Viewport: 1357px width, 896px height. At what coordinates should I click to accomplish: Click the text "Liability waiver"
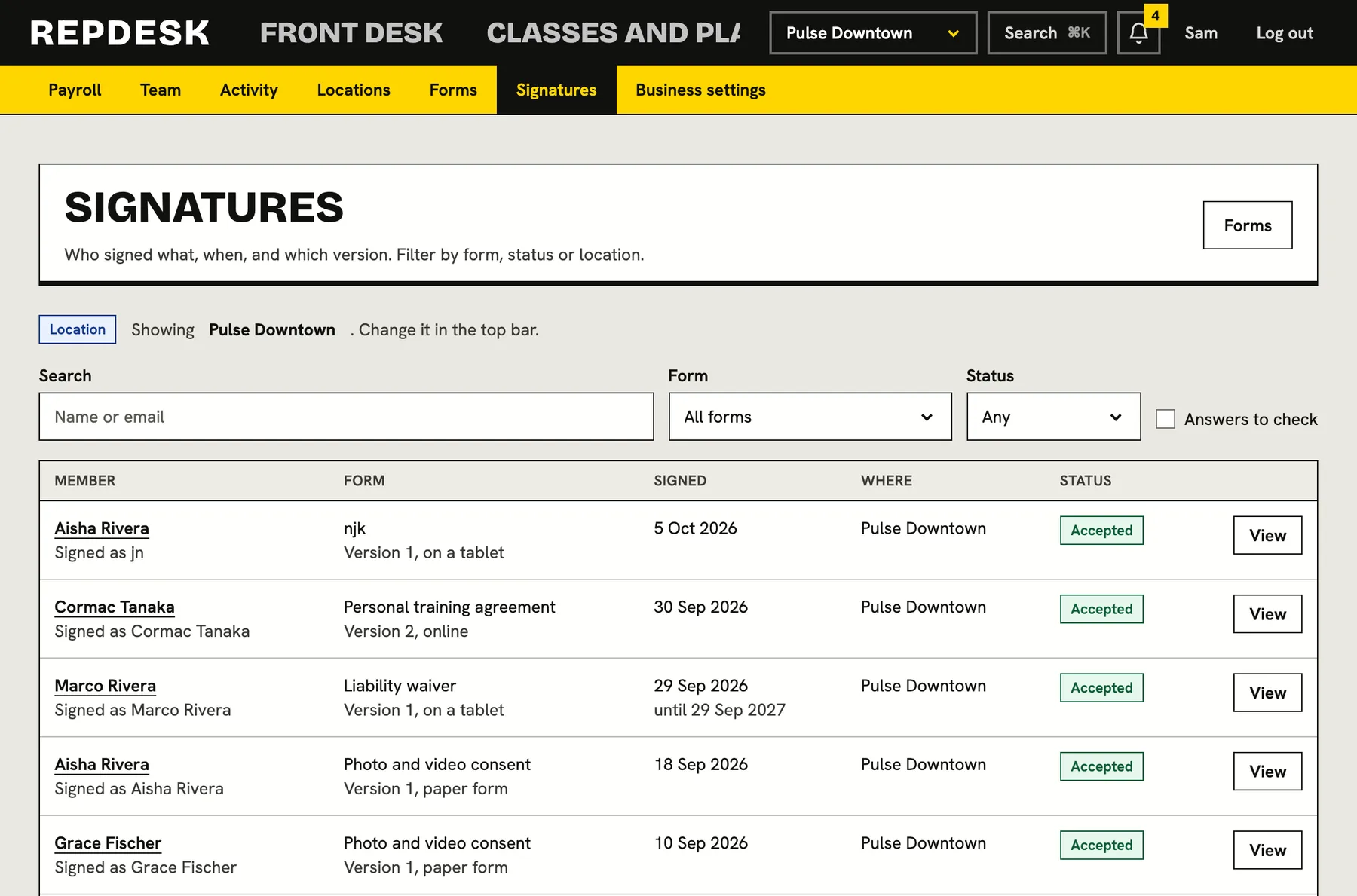[400, 686]
